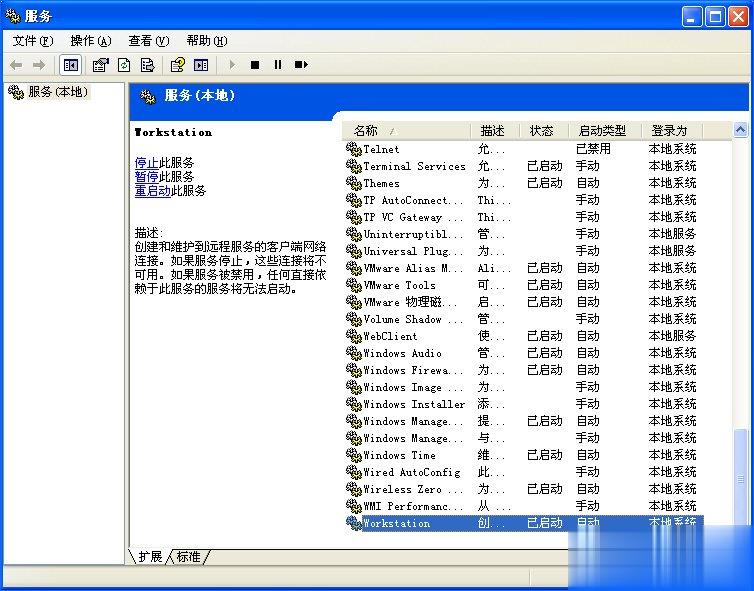Click the gear icon of the Themes service
Viewport: 754px width, 591px height.
(354, 183)
